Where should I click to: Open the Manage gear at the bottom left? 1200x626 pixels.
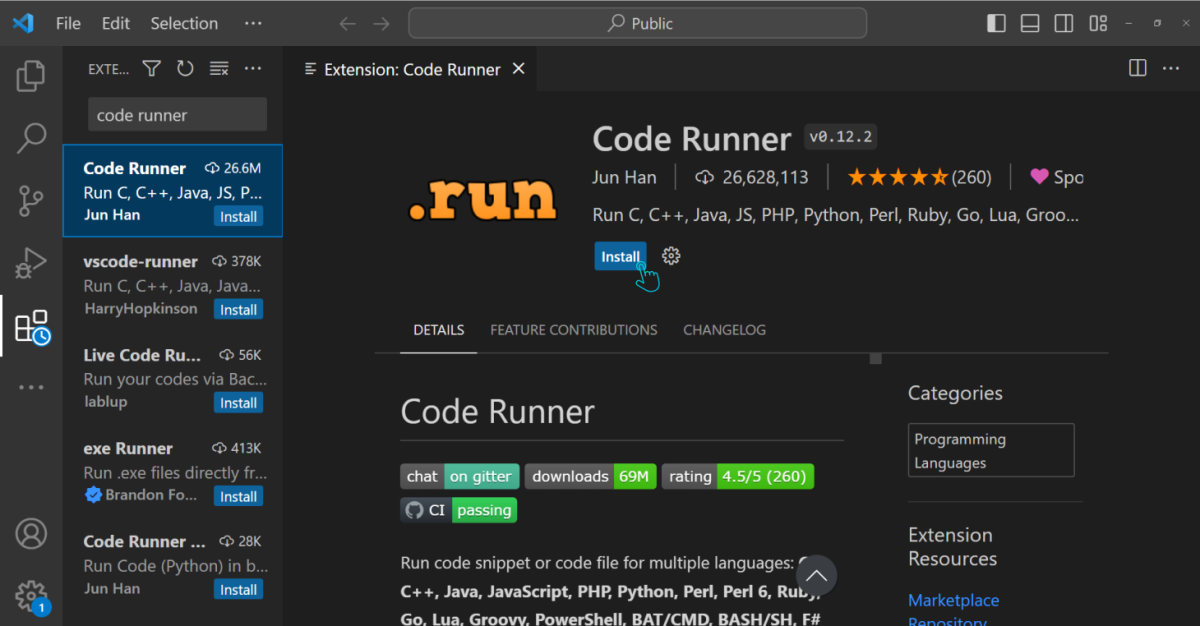pyautogui.click(x=31, y=596)
